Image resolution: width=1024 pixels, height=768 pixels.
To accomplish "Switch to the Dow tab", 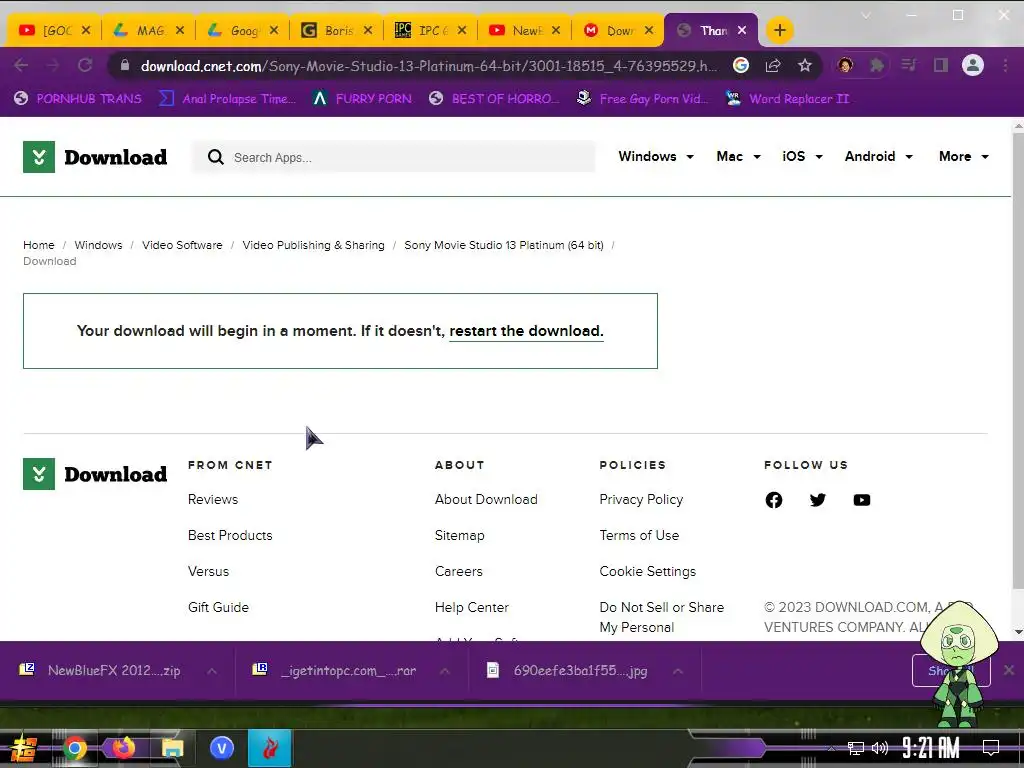I will 618,30.
